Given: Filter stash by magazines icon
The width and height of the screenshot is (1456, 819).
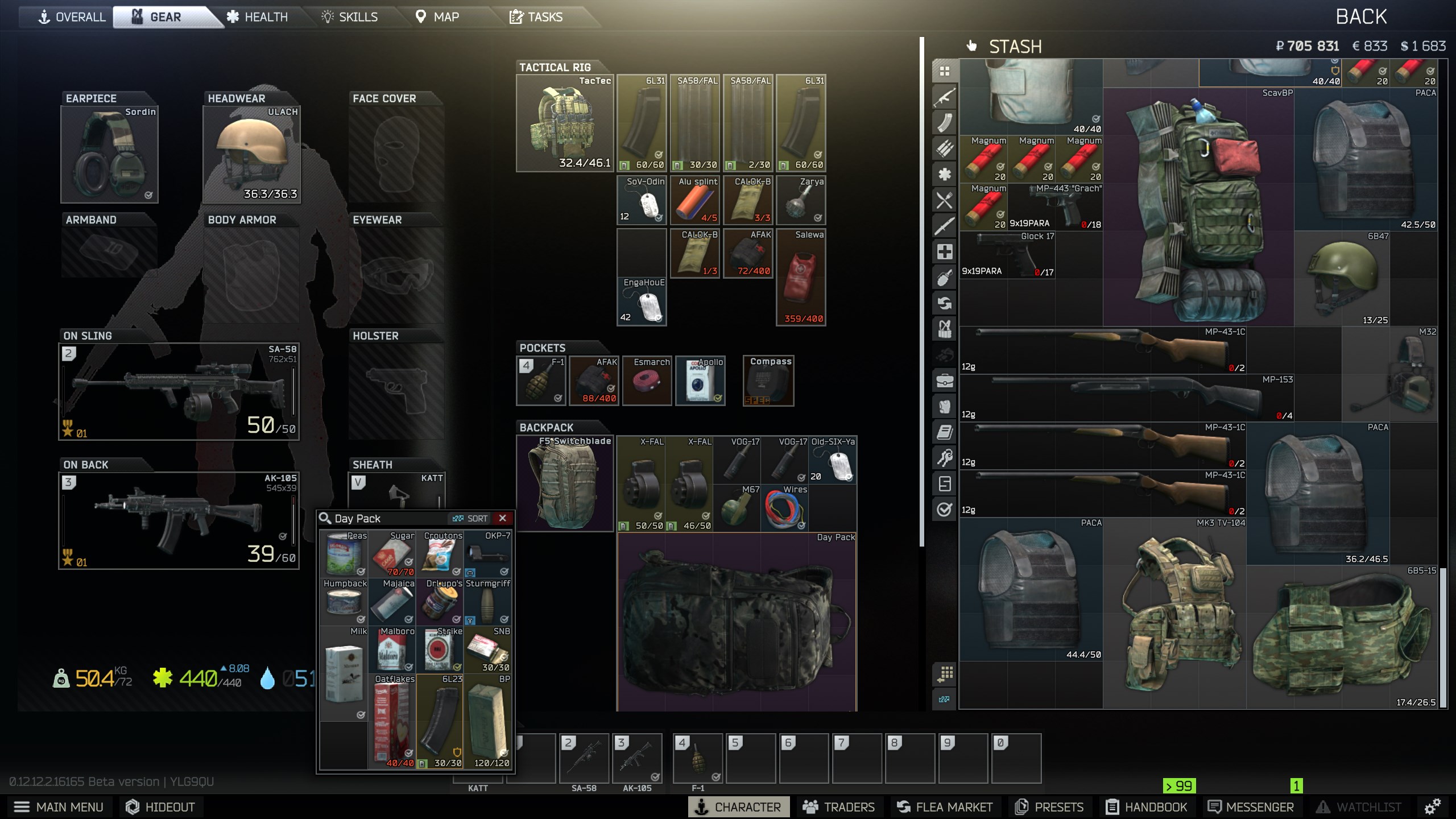Looking at the screenshot, I should click(x=945, y=123).
